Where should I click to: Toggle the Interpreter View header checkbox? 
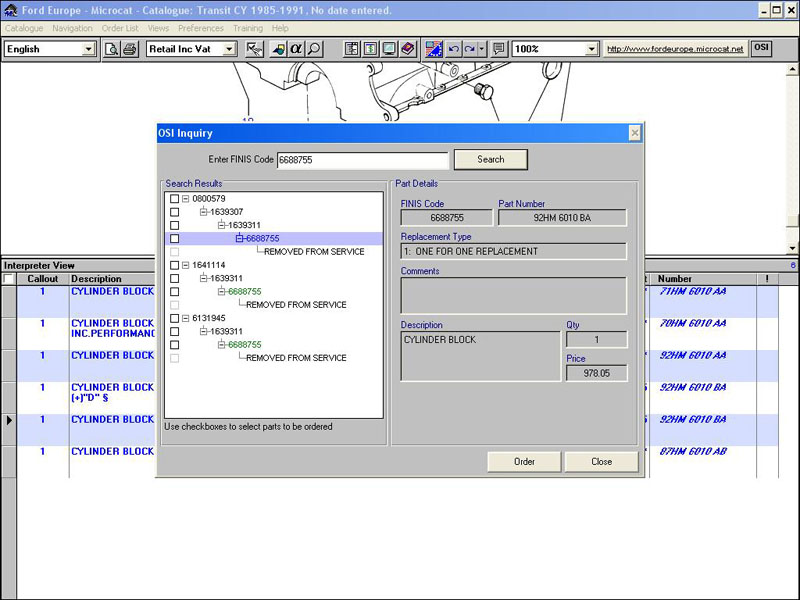[8, 279]
